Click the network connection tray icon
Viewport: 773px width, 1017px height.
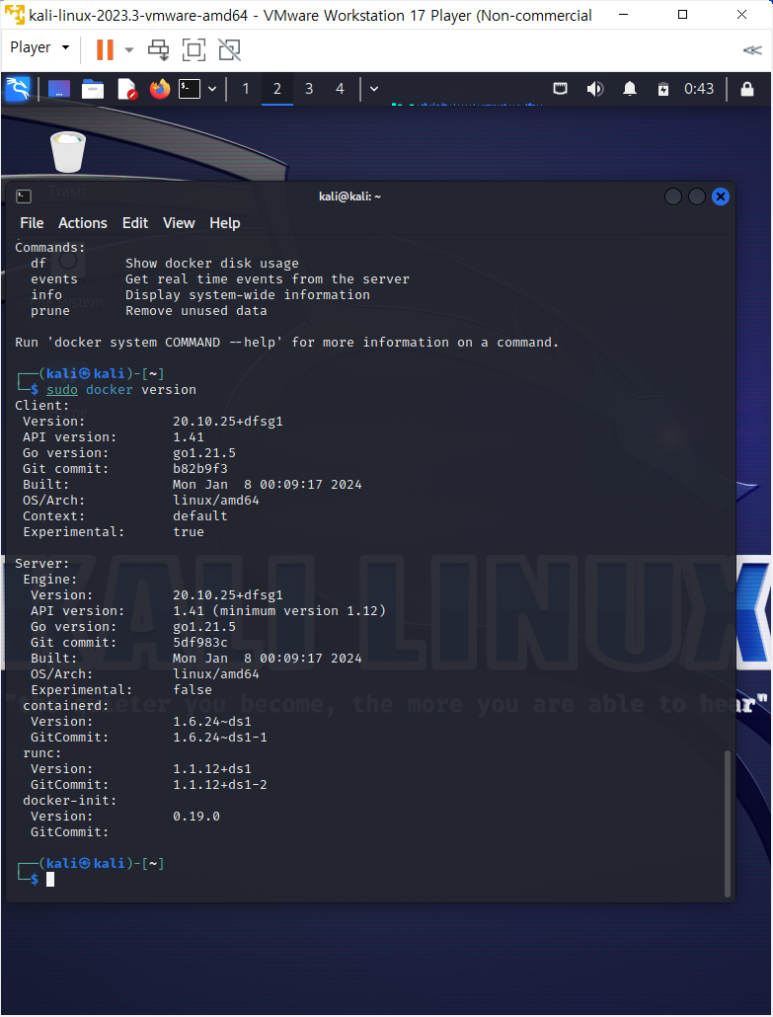click(x=560, y=89)
